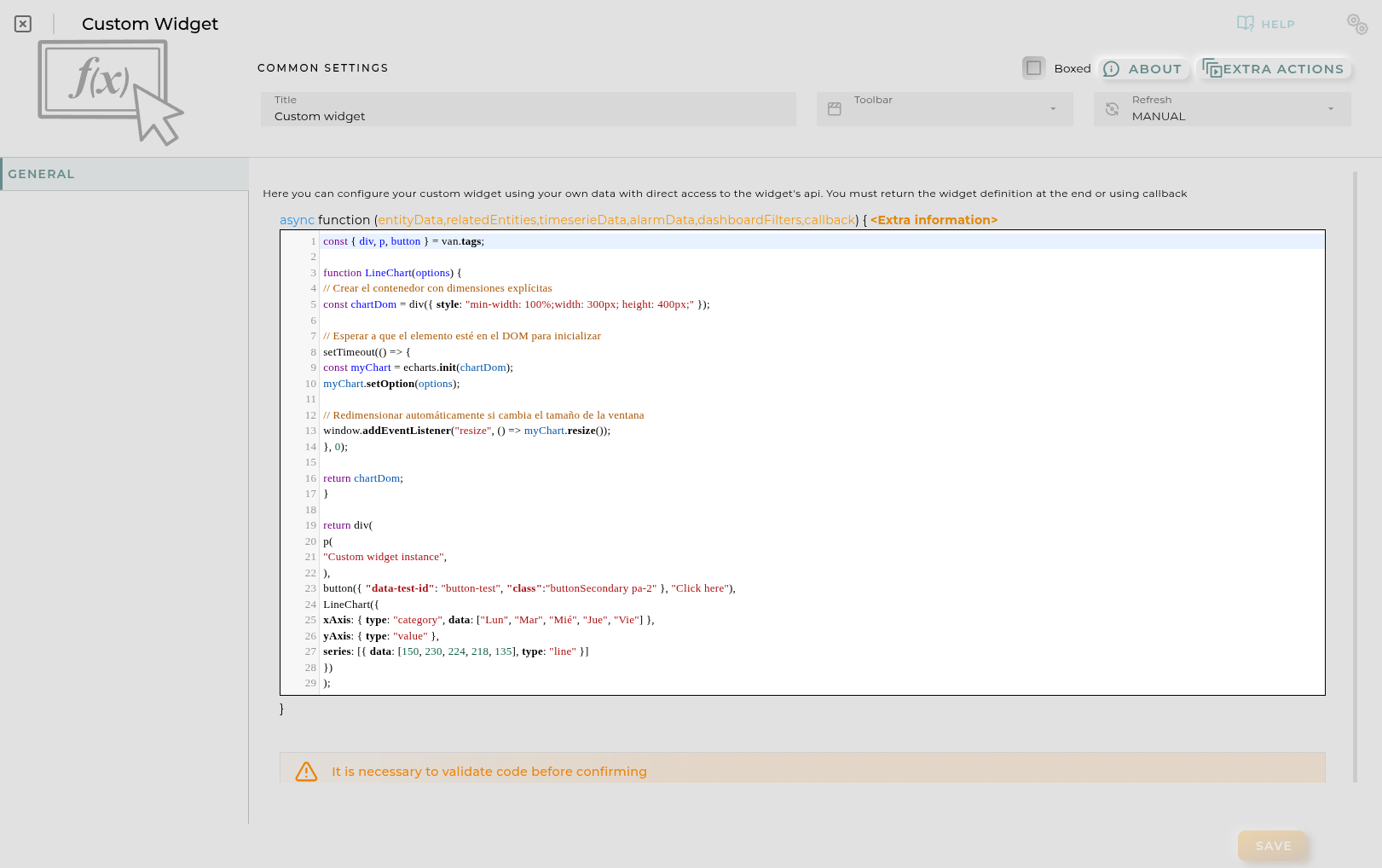Click the echarts.init code line

pyautogui.click(x=418, y=367)
